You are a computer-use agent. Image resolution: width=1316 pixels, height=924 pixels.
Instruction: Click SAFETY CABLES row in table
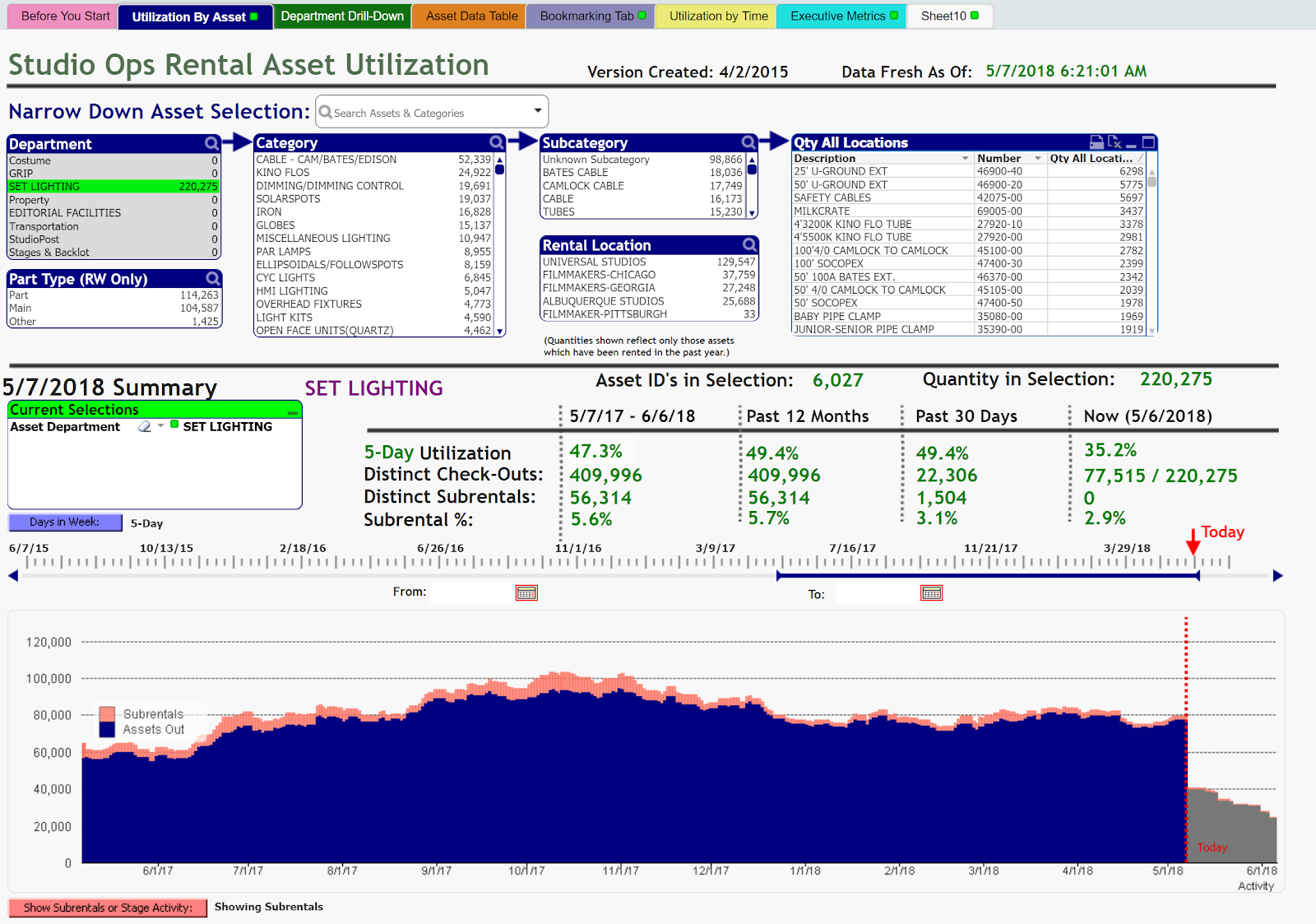pyautogui.click(x=969, y=198)
